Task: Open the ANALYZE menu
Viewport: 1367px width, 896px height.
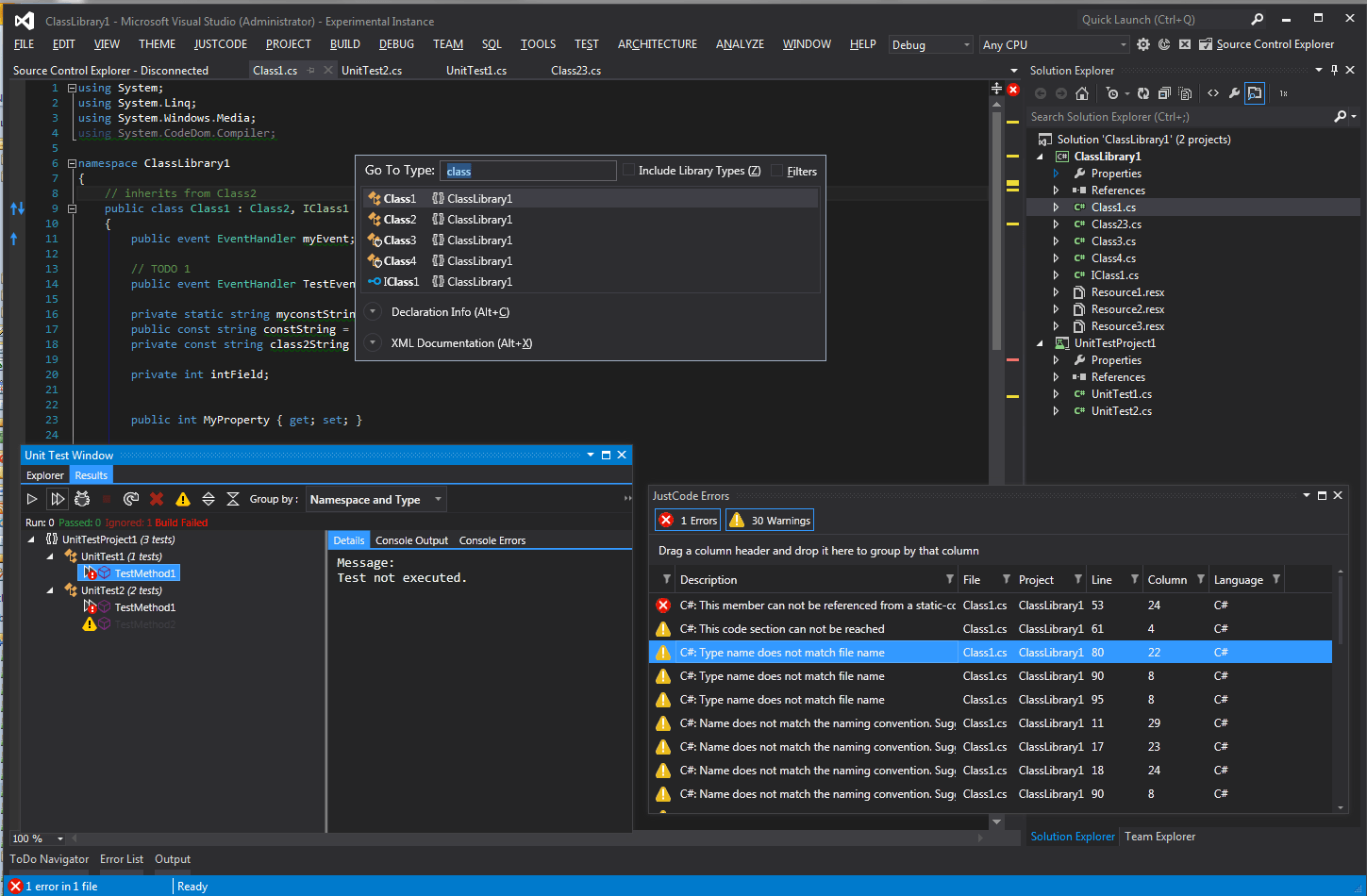Action: [x=740, y=44]
